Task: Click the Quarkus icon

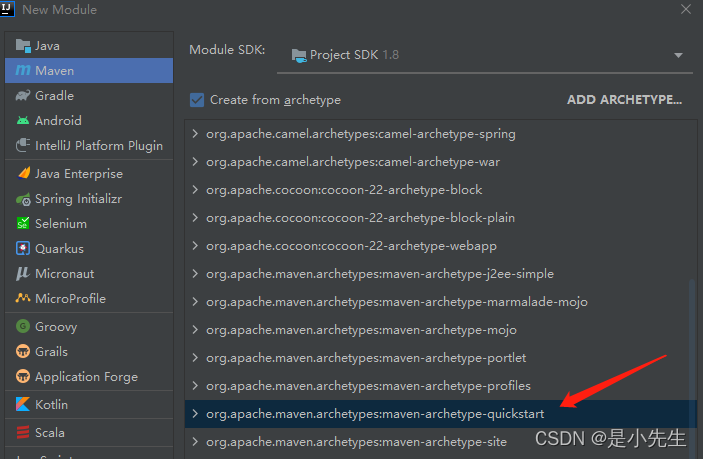Action: coord(23,248)
